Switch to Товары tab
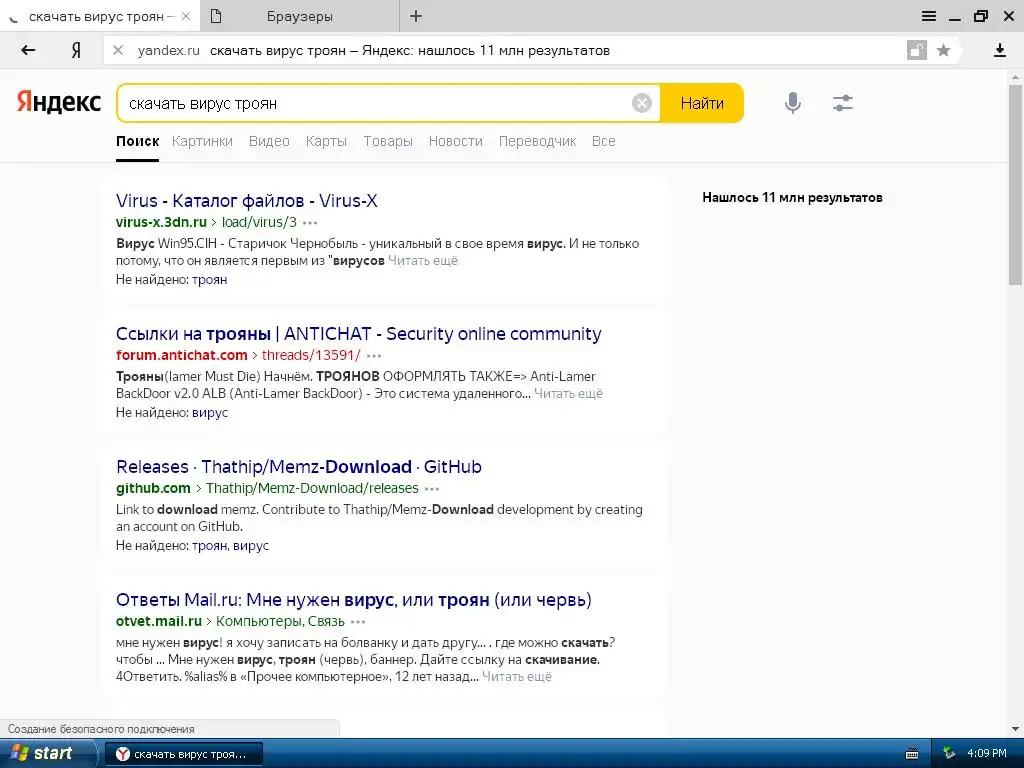 click(x=388, y=141)
